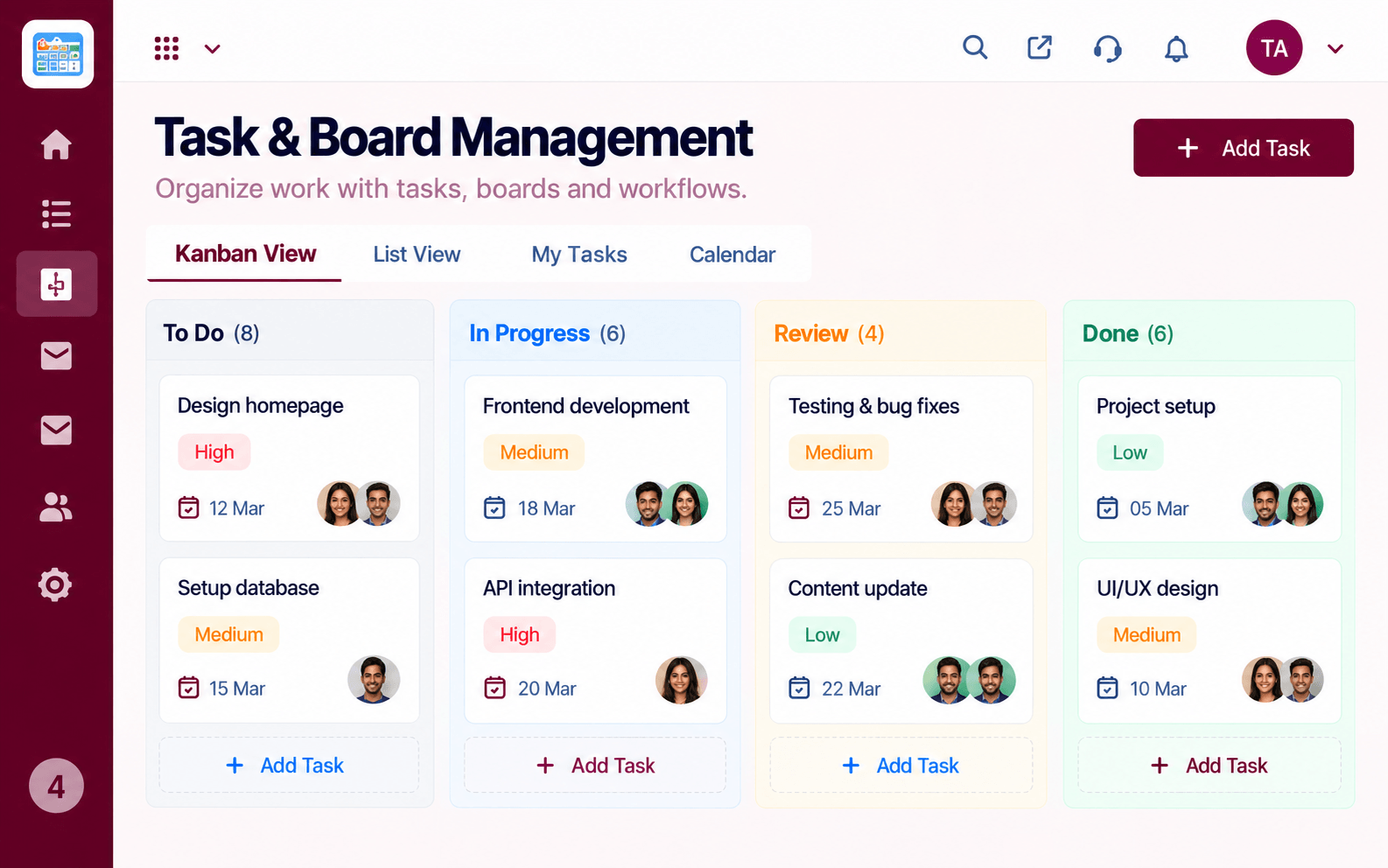Image resolution: width=1388 pixels, height=868 pixels.
Task: Click the assignee avatar on API integration
Action: (x=681, y=680)
